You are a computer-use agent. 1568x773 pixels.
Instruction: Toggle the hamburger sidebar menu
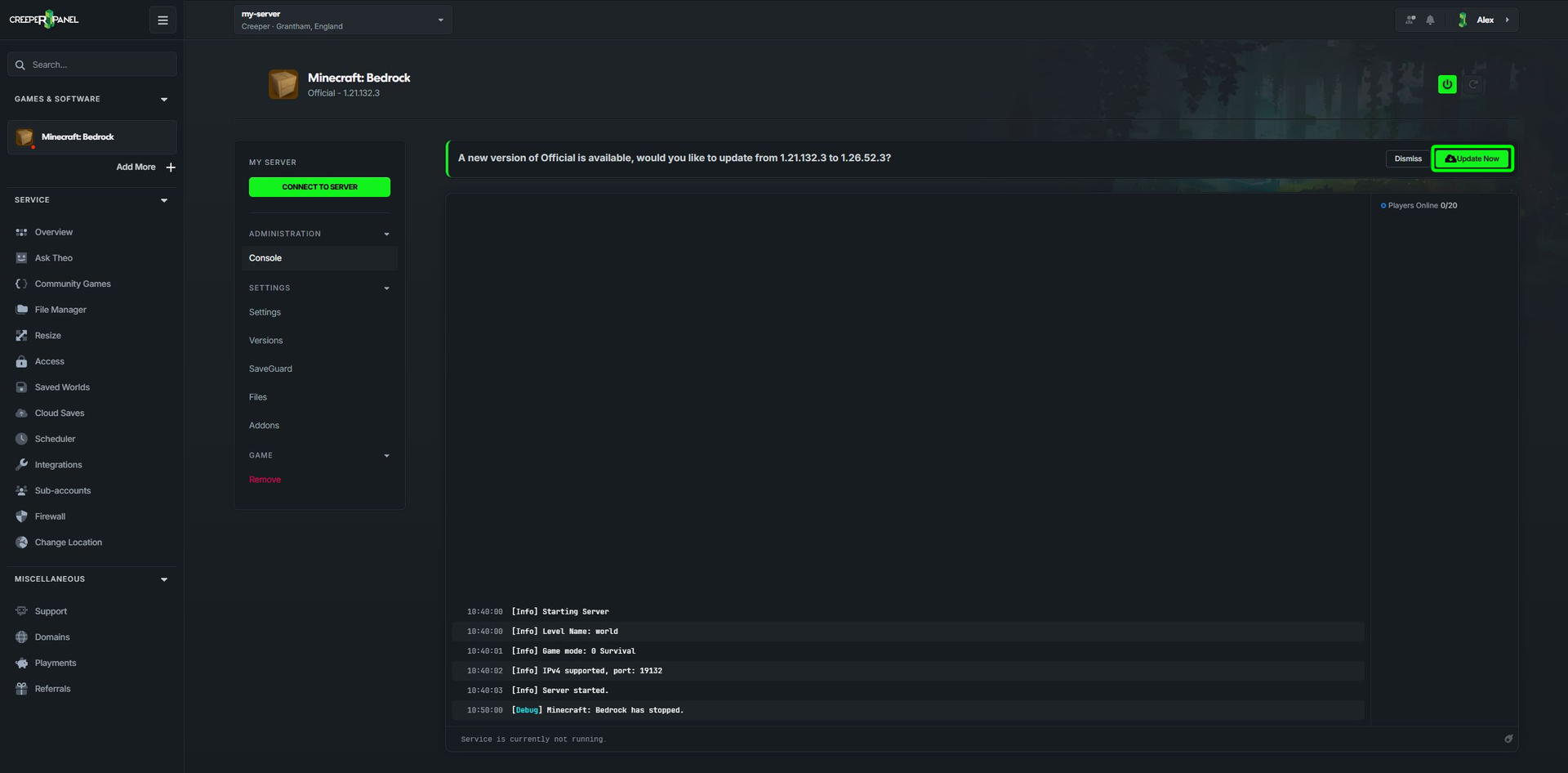(163, 20)
